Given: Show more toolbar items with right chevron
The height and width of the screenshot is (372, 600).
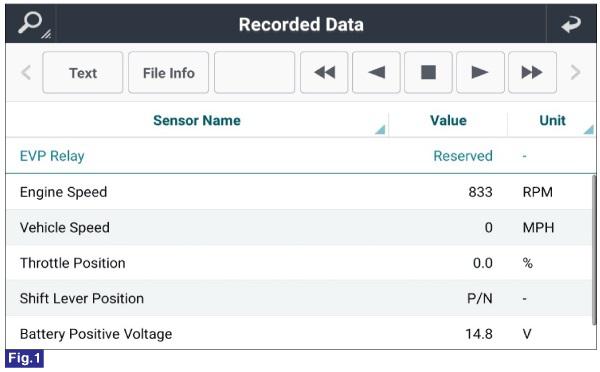Looking at the screenshot, I should point(575,72).
